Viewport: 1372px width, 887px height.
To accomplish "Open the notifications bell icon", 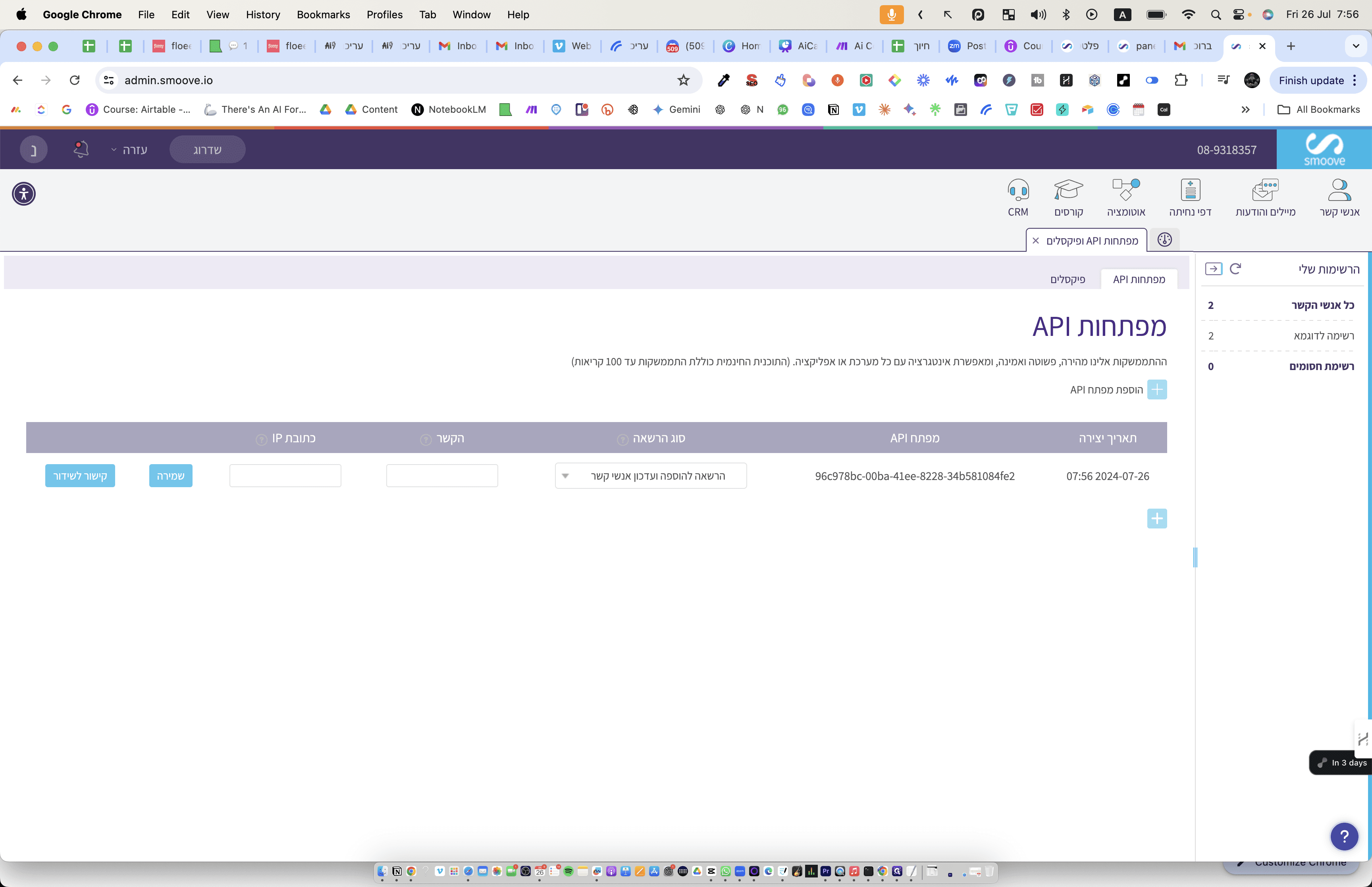I will point(81,149).
